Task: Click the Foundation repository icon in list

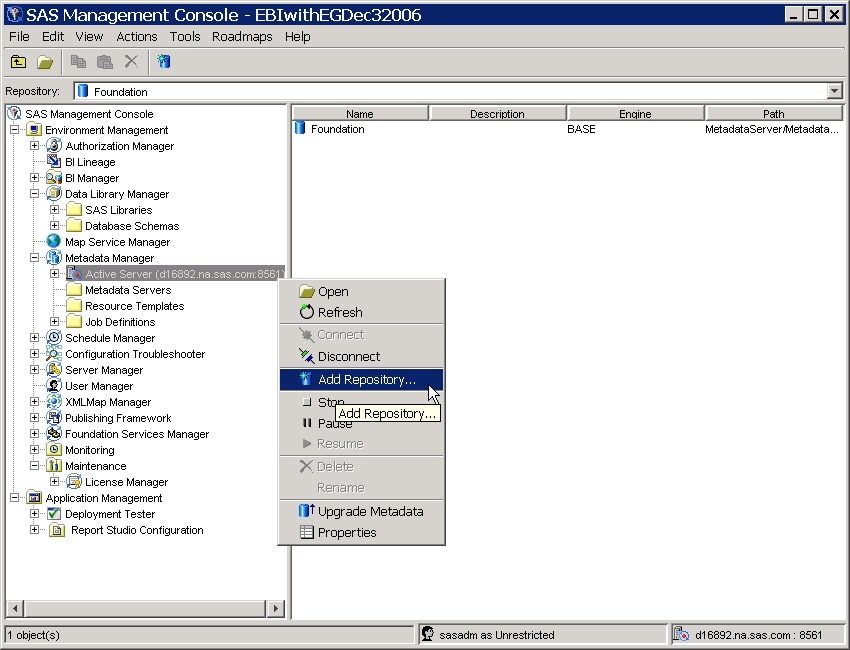Action: pos(300,129)
